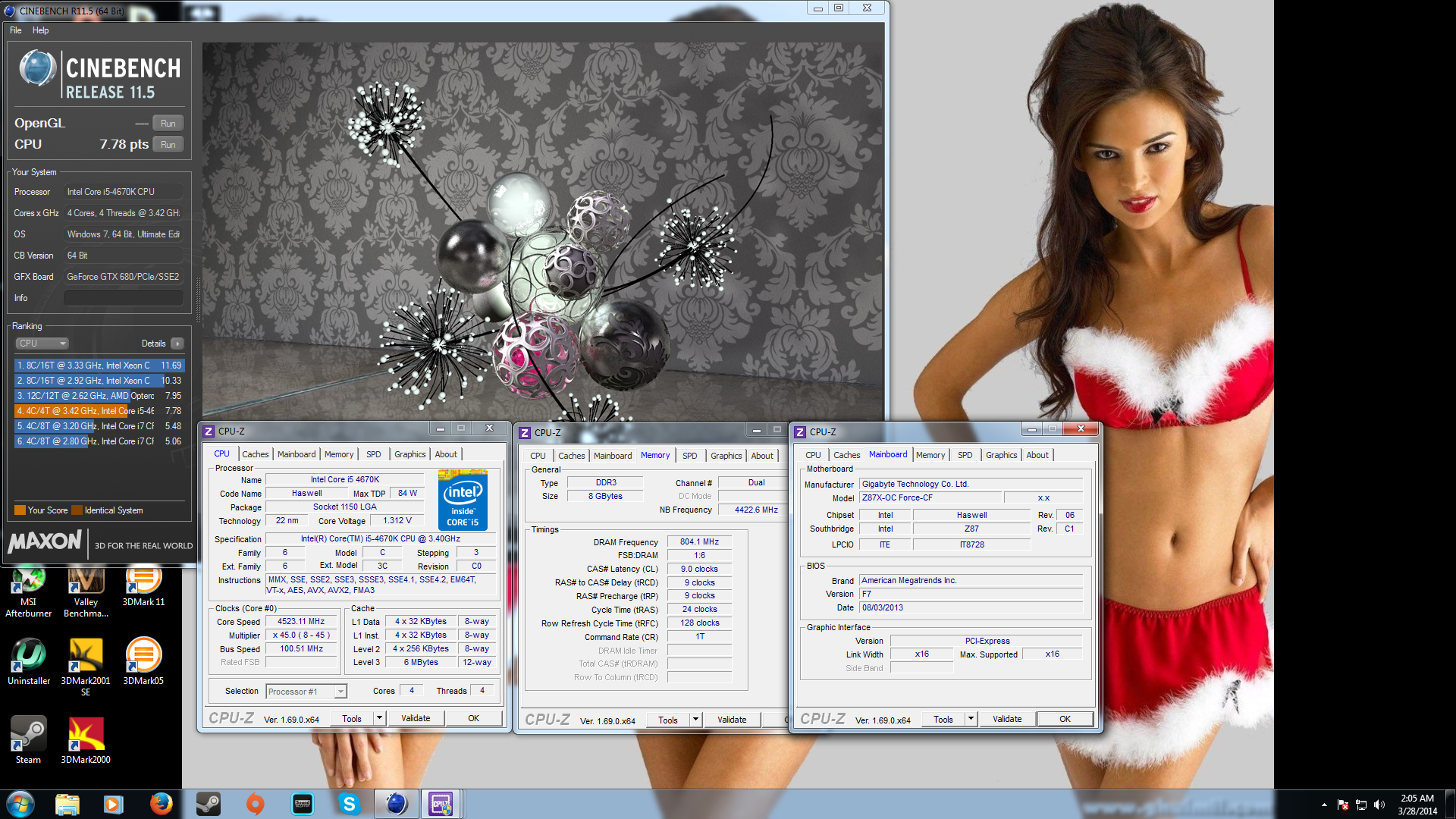The image size is (1456, 819).
Task: Launch Valley Benchmark desktop shortcut
Action: (x=86, y=592)
